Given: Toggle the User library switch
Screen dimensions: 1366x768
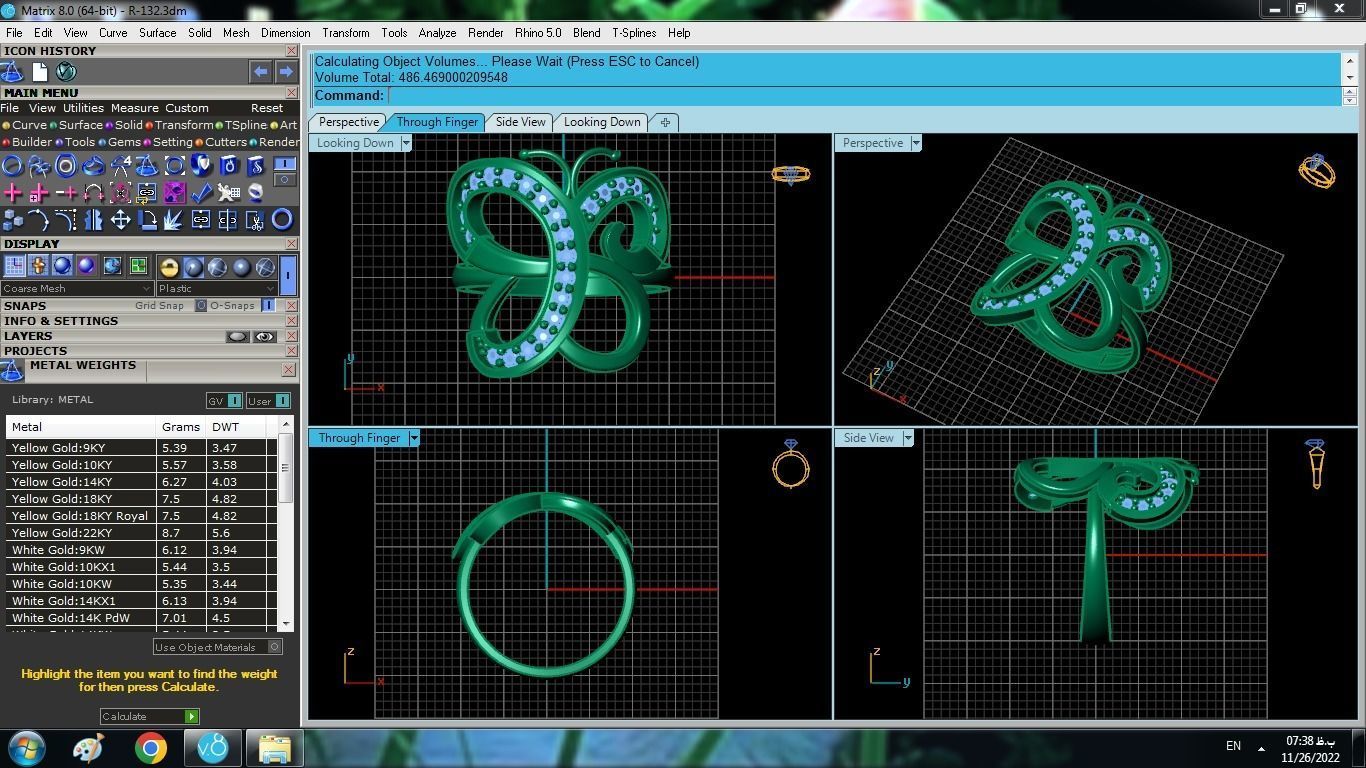Looking at the screenshot, I should (268, 400).
